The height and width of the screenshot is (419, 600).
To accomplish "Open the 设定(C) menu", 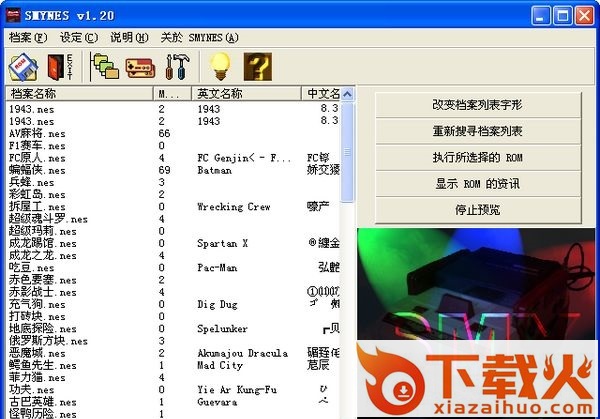I will [x=79, y=37].
